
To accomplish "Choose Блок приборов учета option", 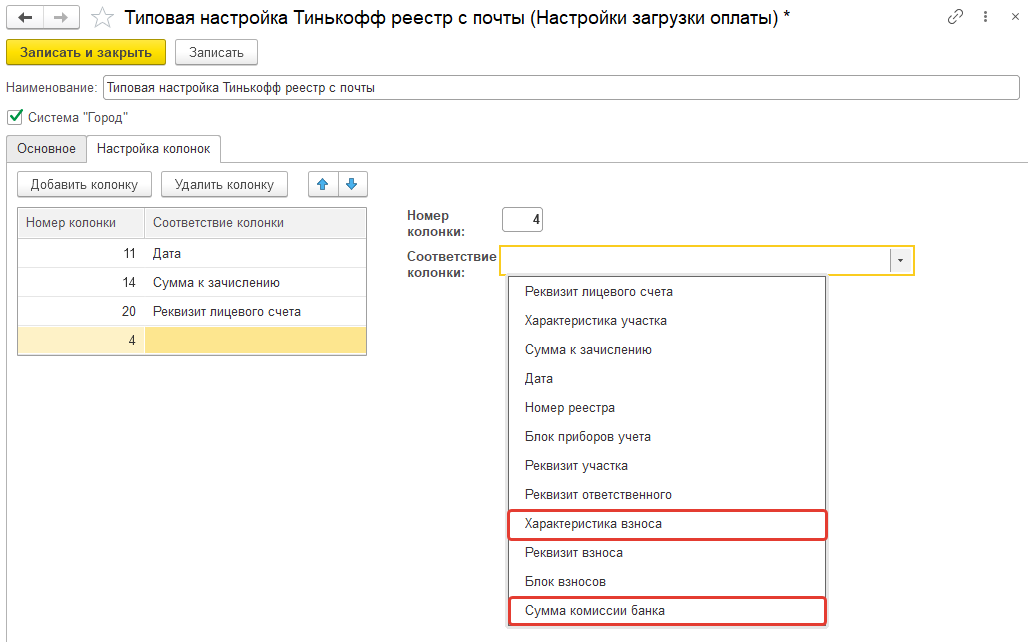I will [x=667, y=437].
